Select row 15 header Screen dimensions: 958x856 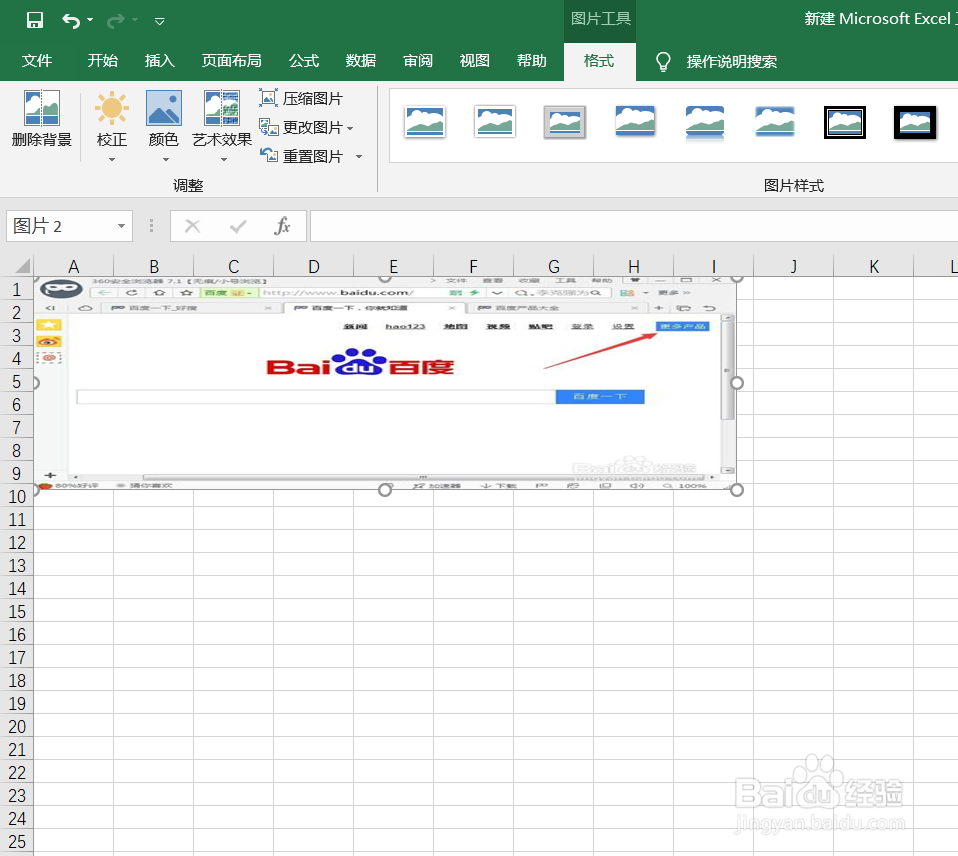point(17,612)
